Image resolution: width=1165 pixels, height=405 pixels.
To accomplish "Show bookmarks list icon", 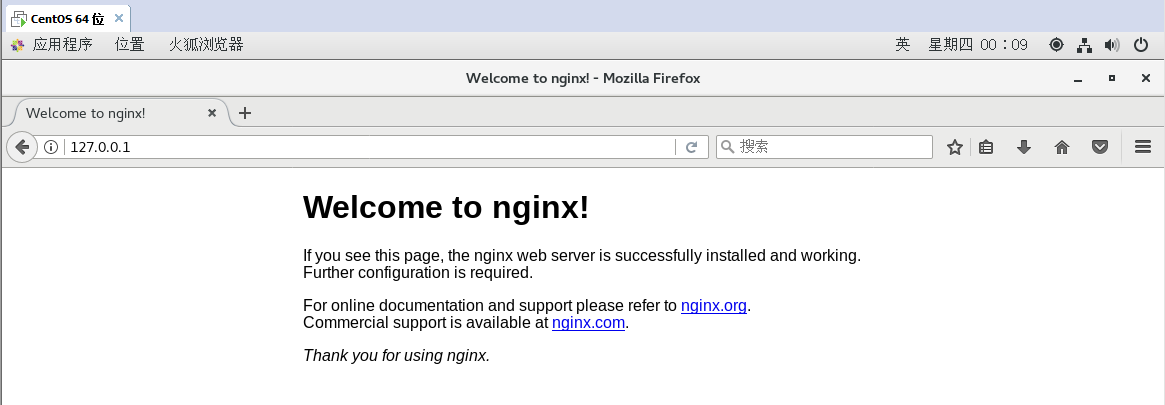I will pos(986,147).
